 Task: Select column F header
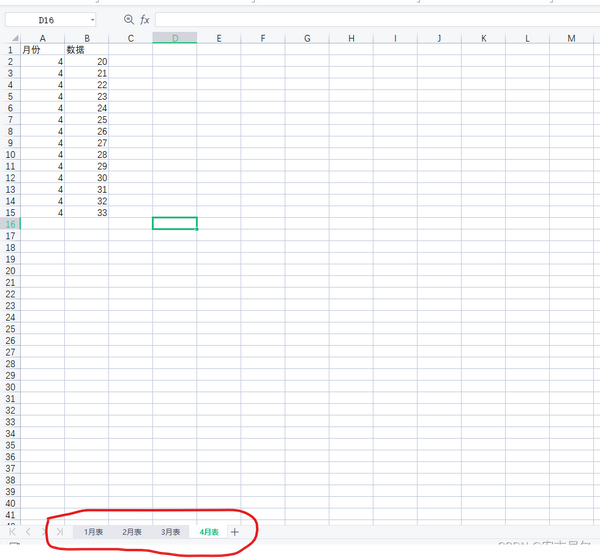[x=263, y=38]
